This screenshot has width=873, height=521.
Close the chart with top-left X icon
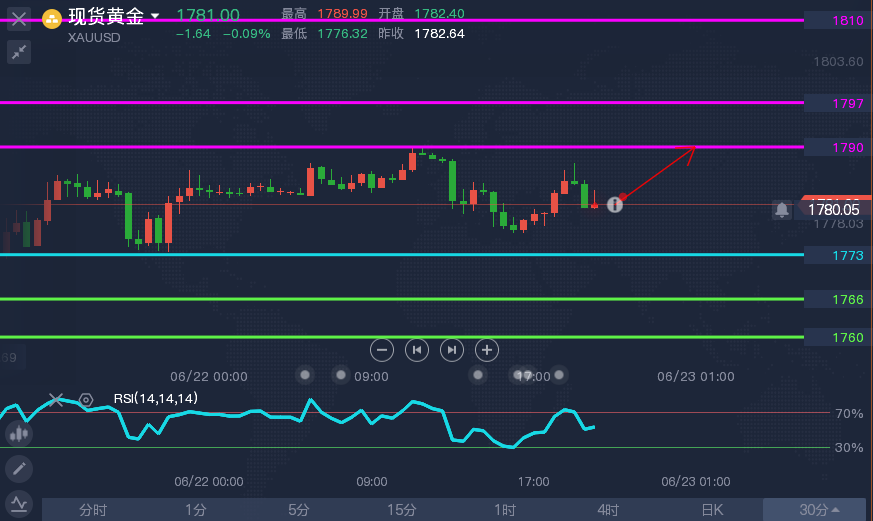point(19,19)
